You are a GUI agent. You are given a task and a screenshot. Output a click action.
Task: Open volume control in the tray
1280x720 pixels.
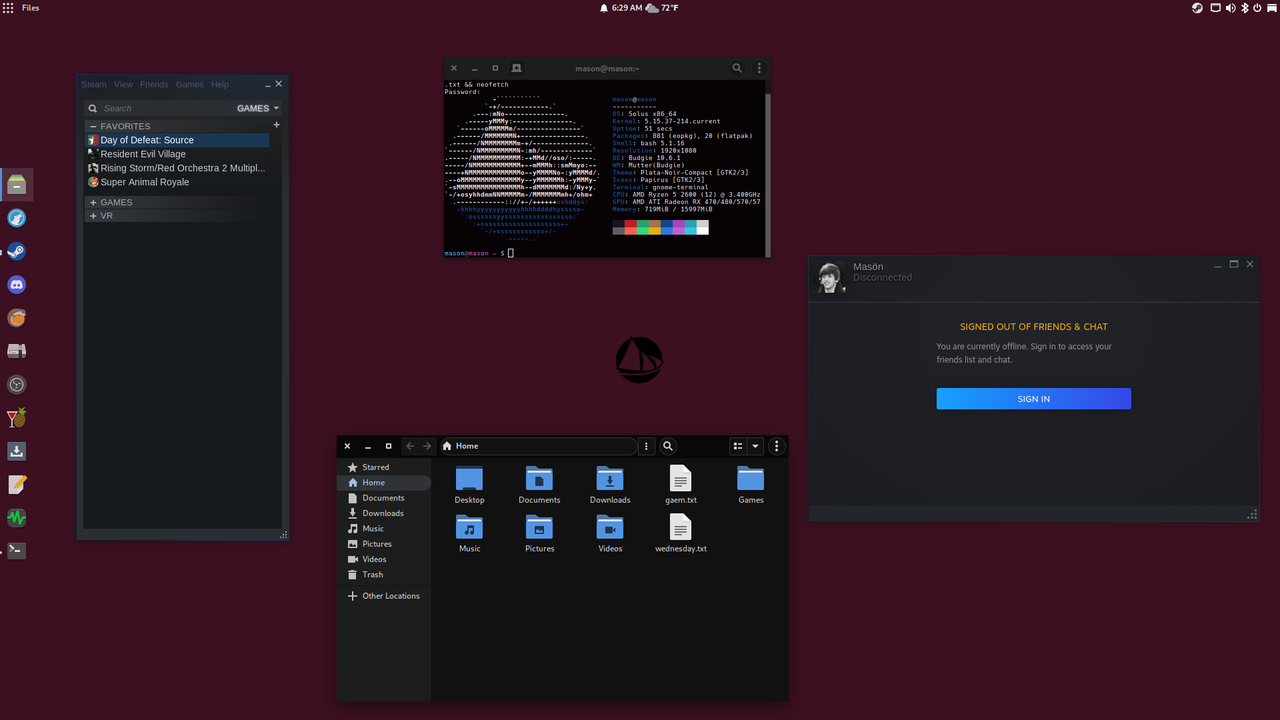pos(1231,7)
